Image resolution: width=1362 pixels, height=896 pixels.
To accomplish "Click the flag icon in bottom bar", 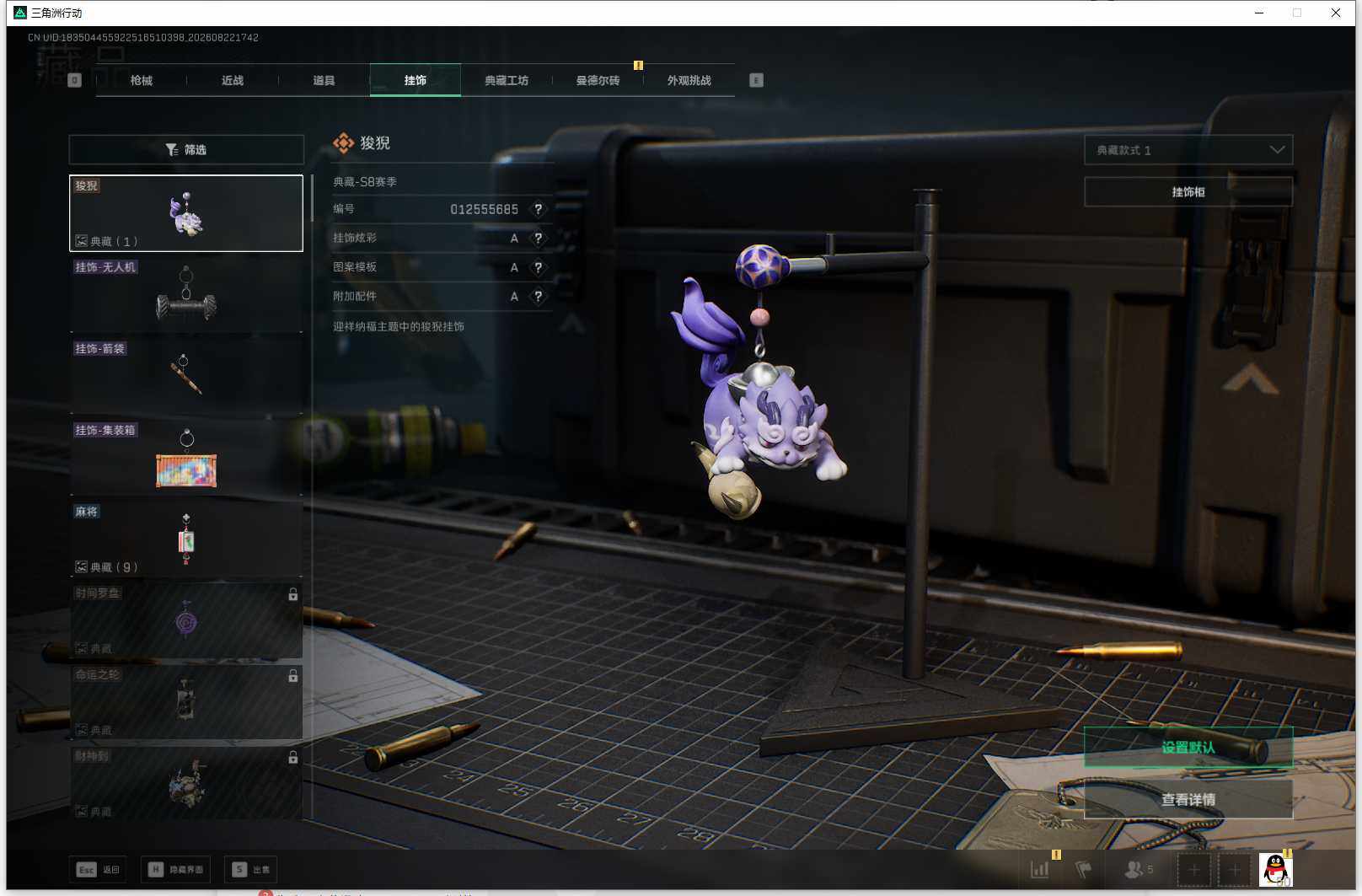I will [x=1084, y=869].
